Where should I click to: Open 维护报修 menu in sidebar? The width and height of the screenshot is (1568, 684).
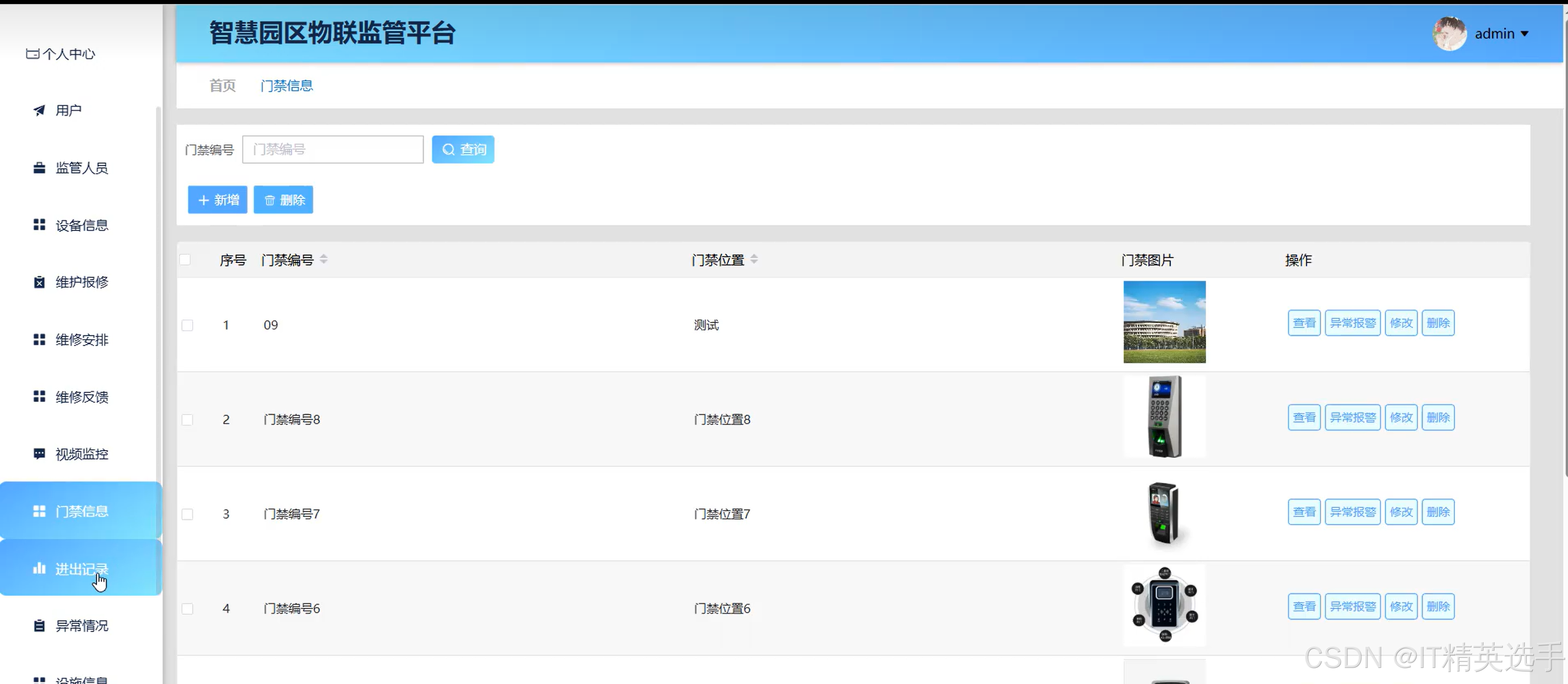80,282
